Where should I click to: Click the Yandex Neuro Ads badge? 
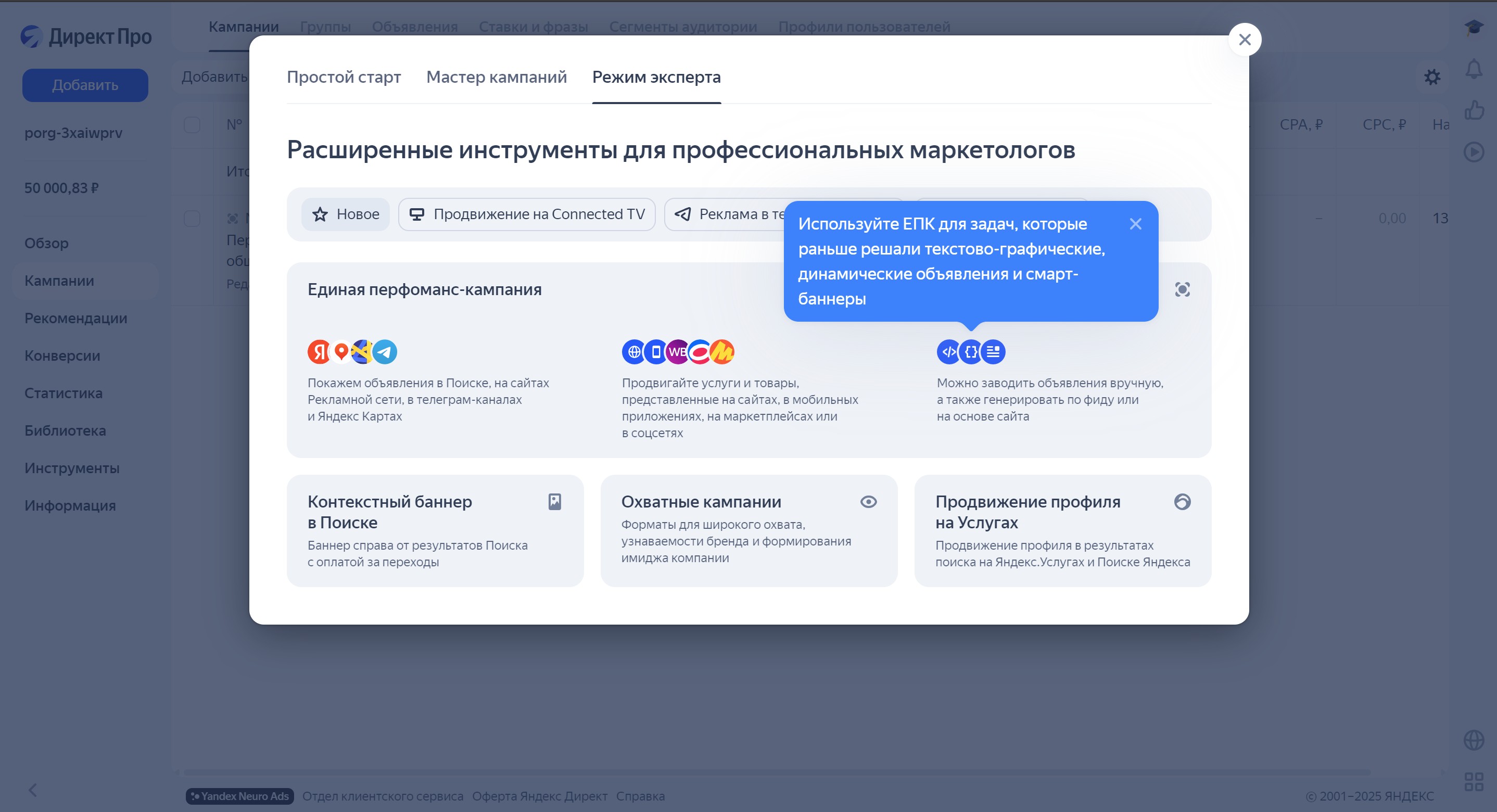click(239, 796)
